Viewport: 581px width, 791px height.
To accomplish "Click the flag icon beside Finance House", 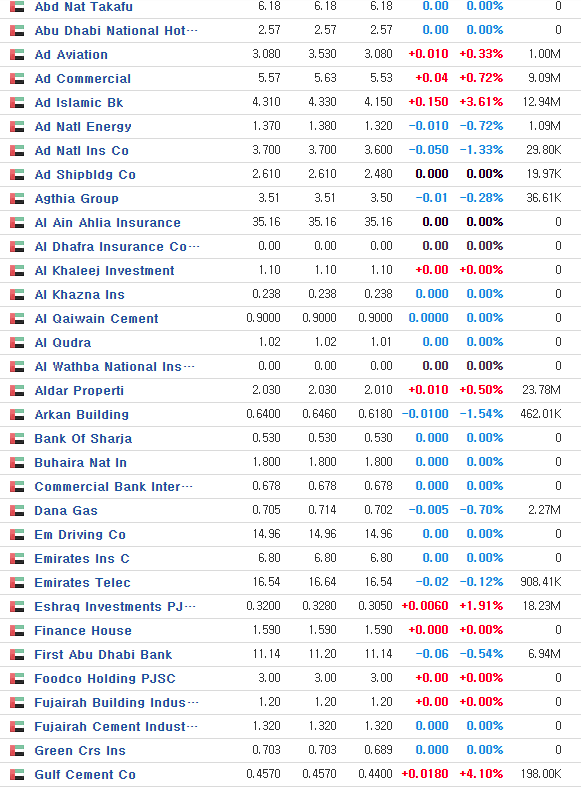I will 17,631.
